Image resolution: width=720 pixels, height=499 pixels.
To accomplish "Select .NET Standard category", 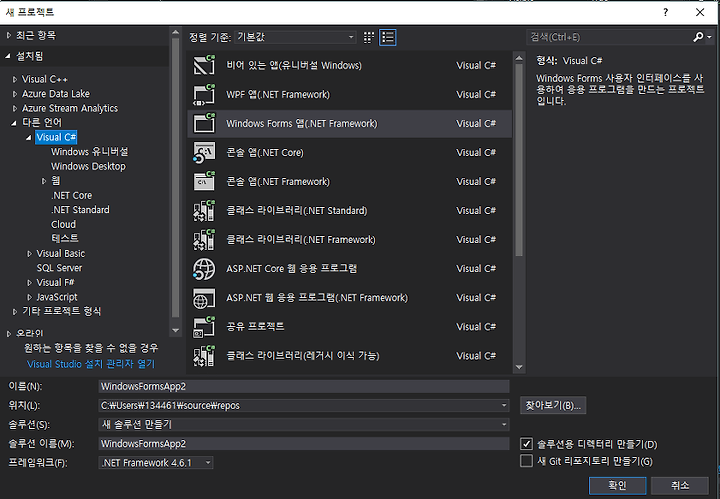I will pyautogui.click(x=80, y=210).
